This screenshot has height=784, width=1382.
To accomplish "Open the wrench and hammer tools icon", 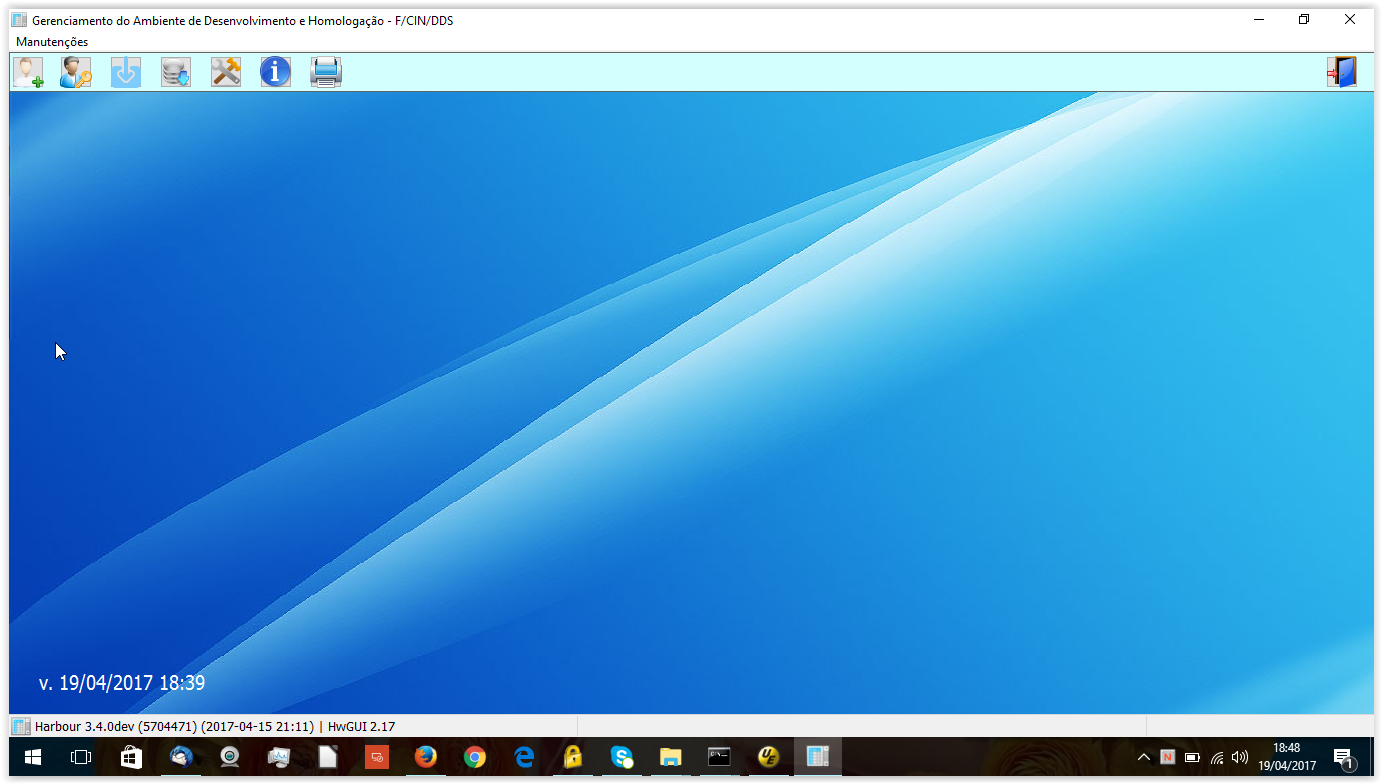I will coord(226,72).
